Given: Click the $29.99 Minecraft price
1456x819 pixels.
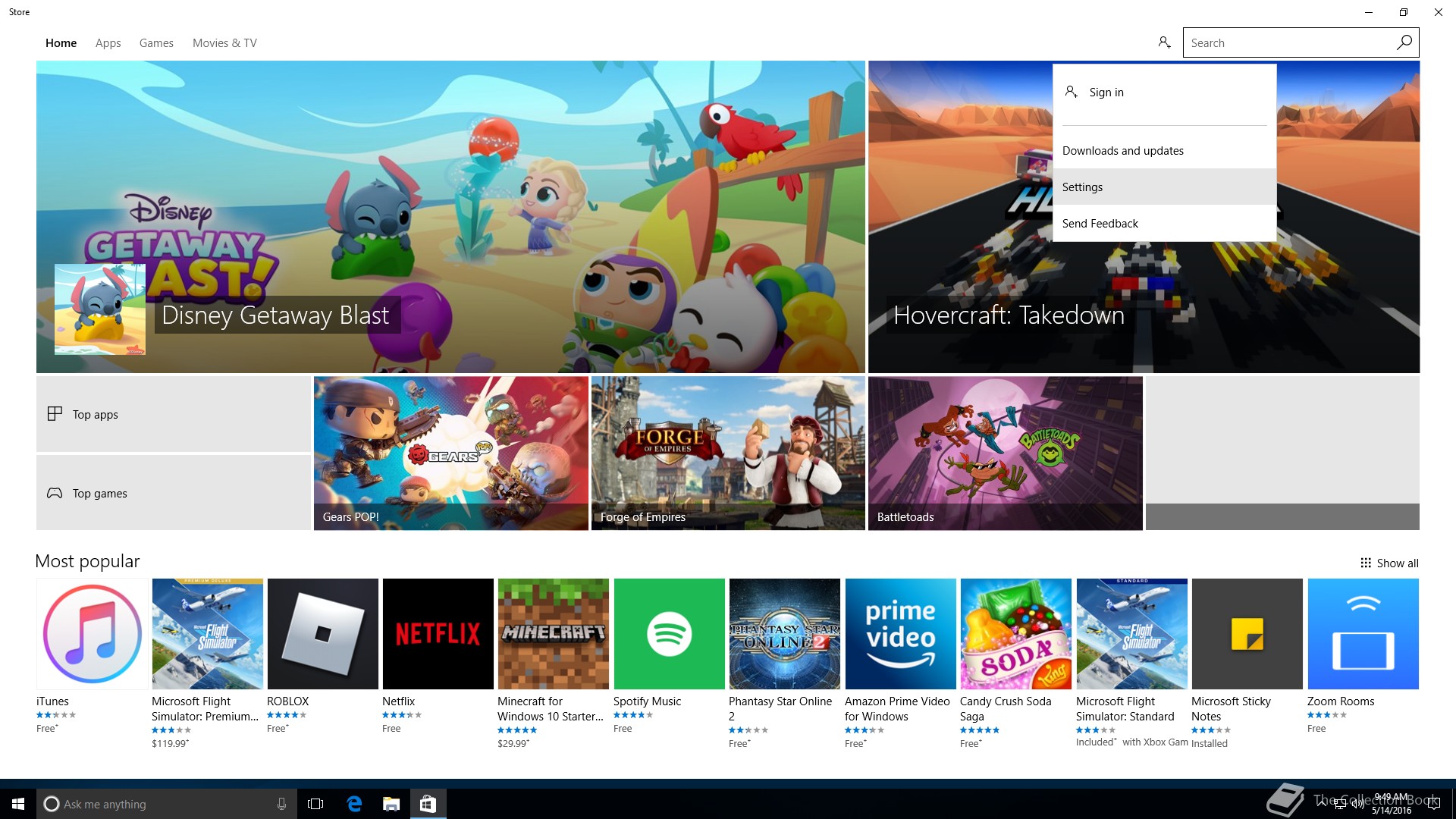Looking at the screenshot, I should coord(513,743).
